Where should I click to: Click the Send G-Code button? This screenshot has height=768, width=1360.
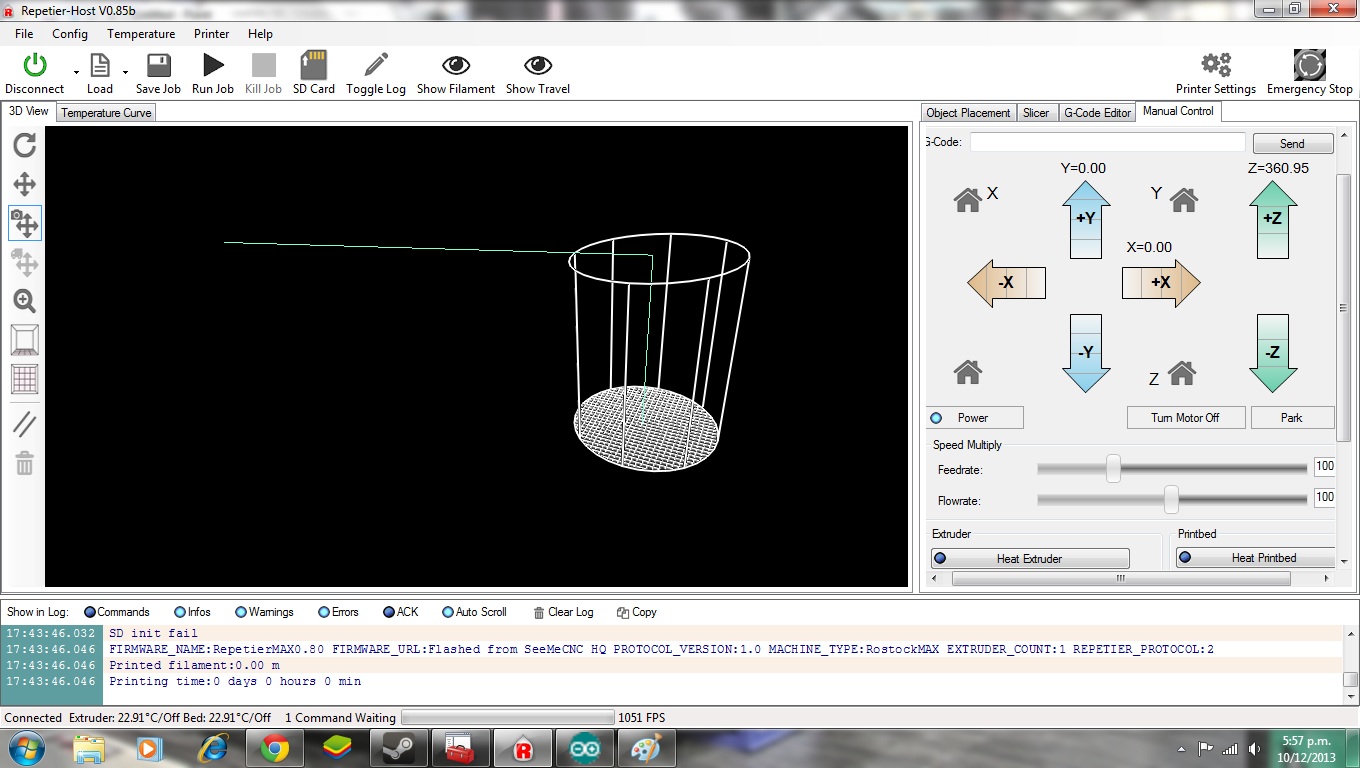click(x=1292, y=144)
